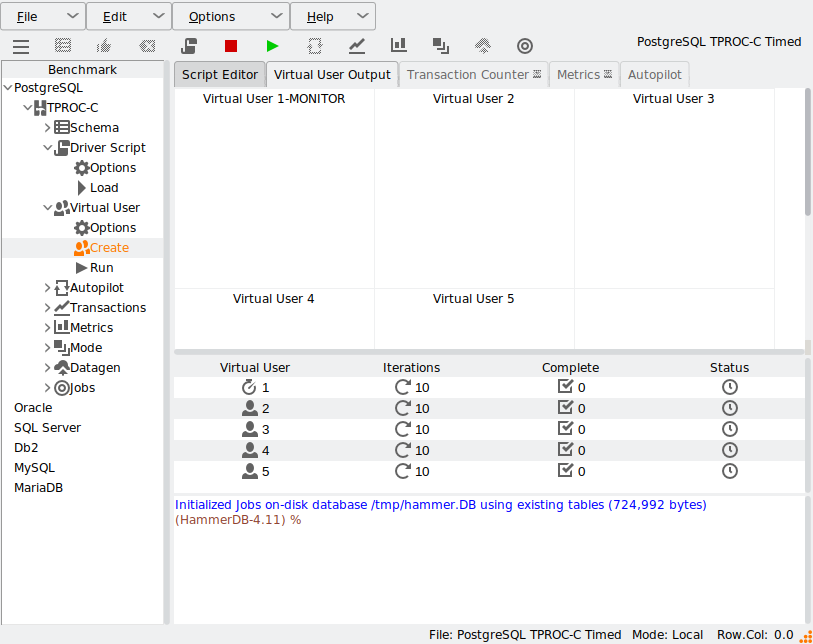Expand the Metrics tree node
Image resolution: width=813 pixels, height=644 pixels.
coord(47,328)
